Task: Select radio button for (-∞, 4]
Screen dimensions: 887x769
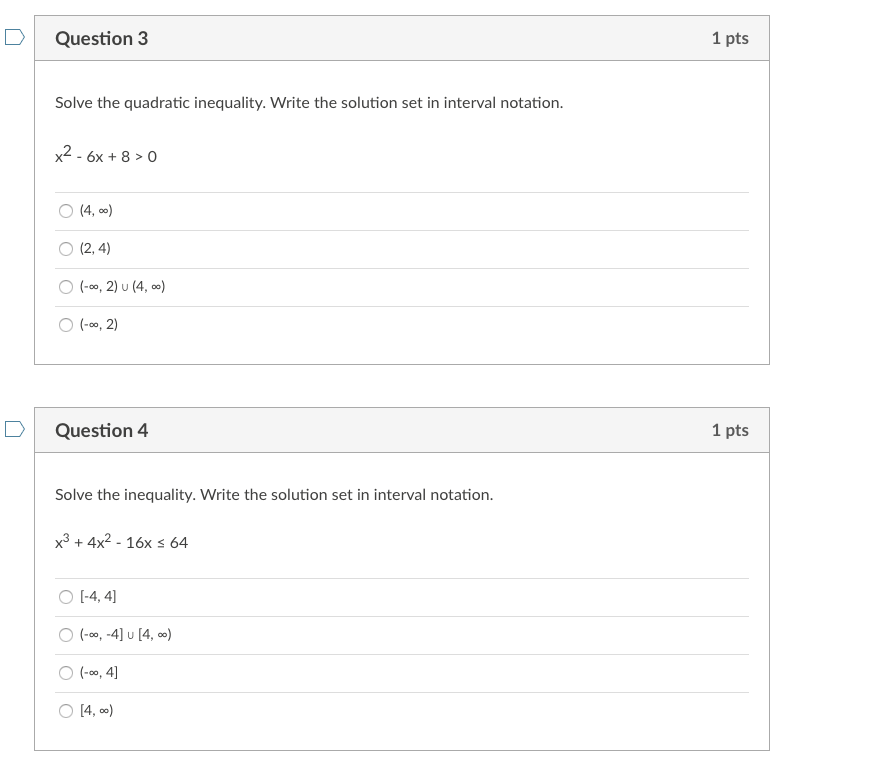Action: point(66,673)
